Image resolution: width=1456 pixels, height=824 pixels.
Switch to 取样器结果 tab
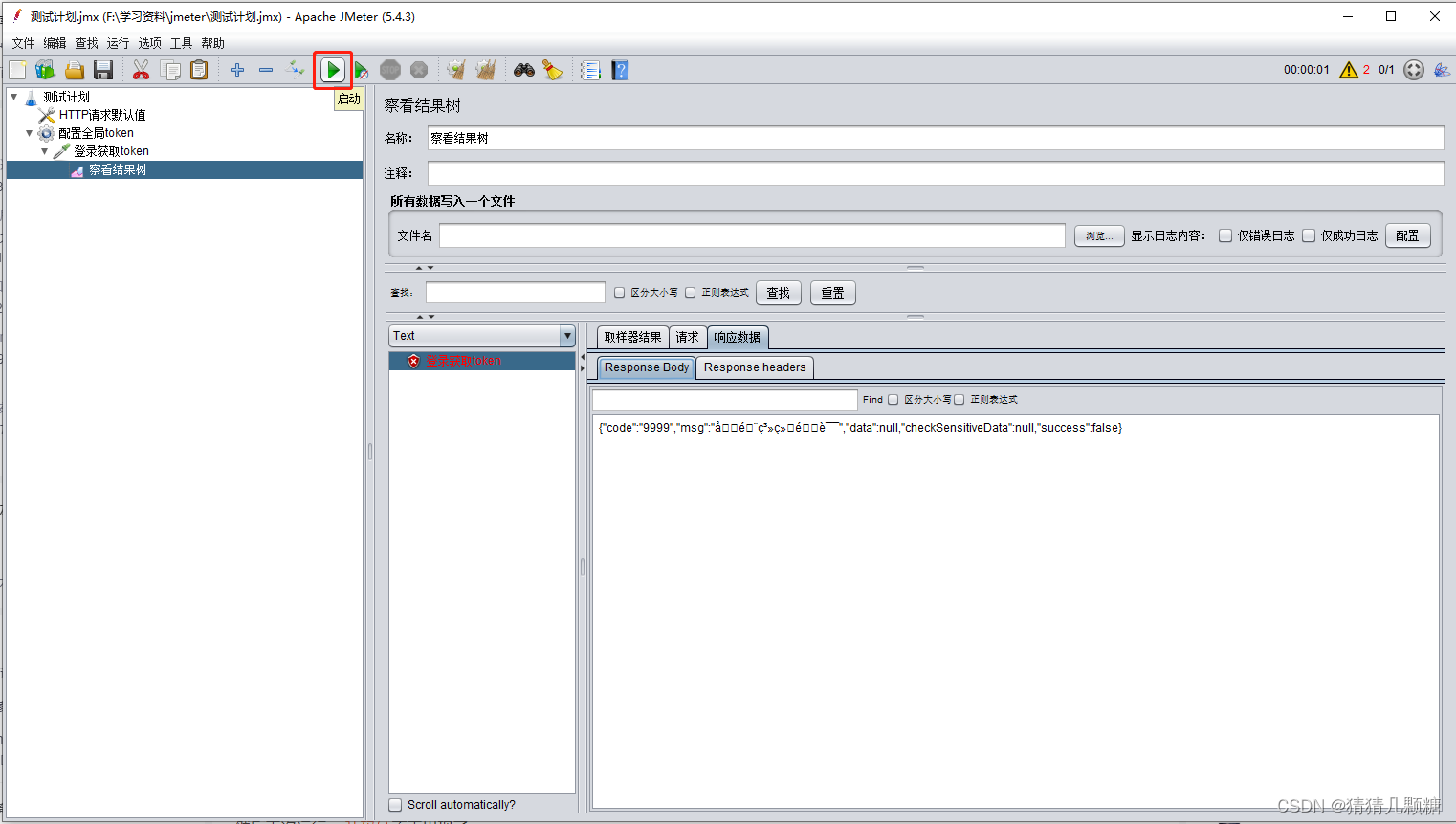pyautogui.click(x=632, y=337)
